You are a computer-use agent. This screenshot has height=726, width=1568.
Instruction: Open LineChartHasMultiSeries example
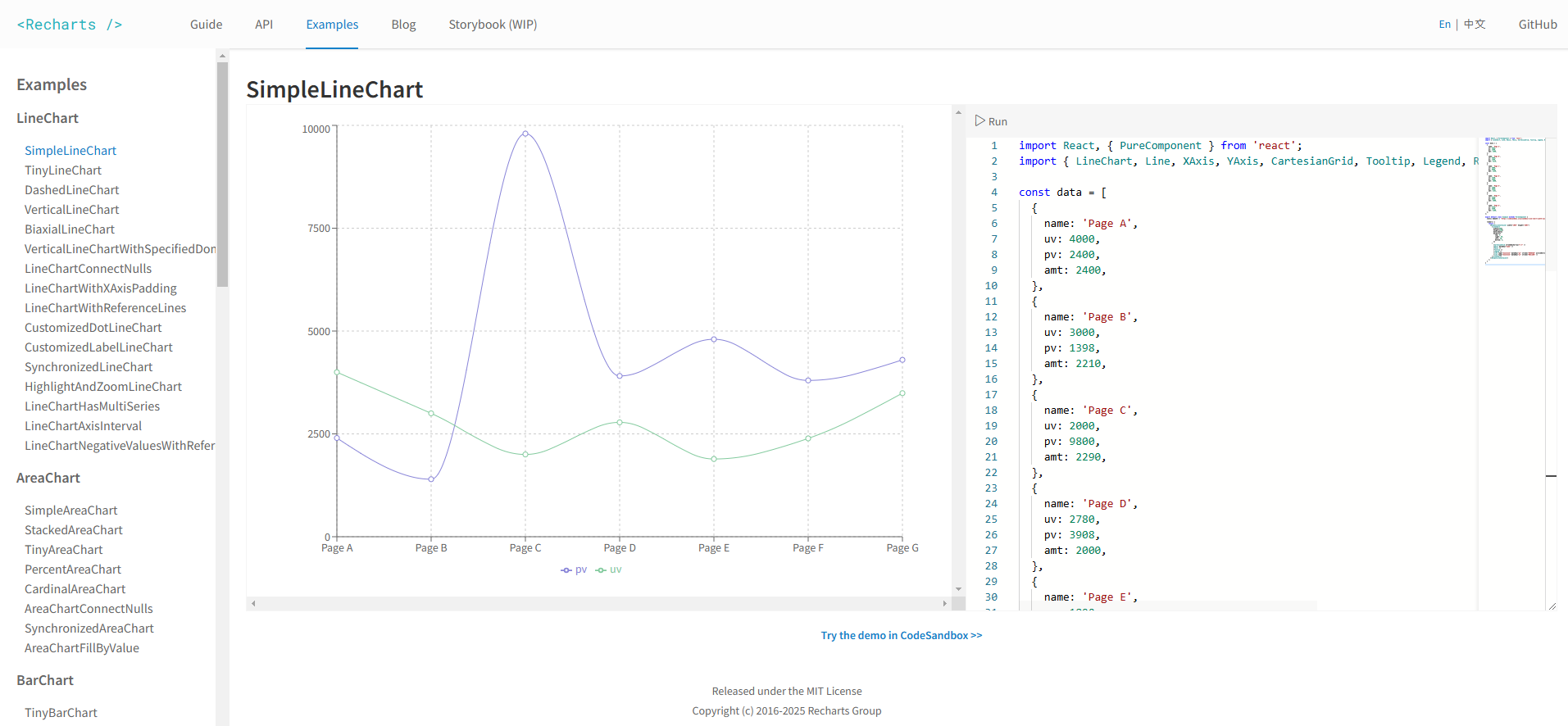point(92,406)
